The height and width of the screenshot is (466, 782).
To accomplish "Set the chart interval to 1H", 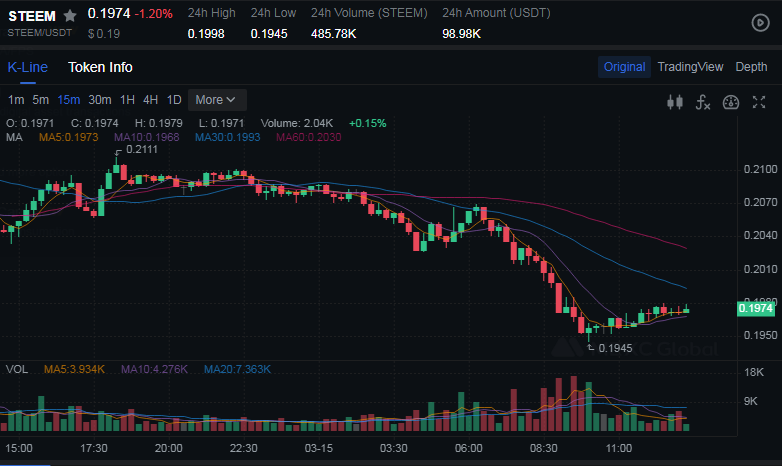I will coord(127,100).
